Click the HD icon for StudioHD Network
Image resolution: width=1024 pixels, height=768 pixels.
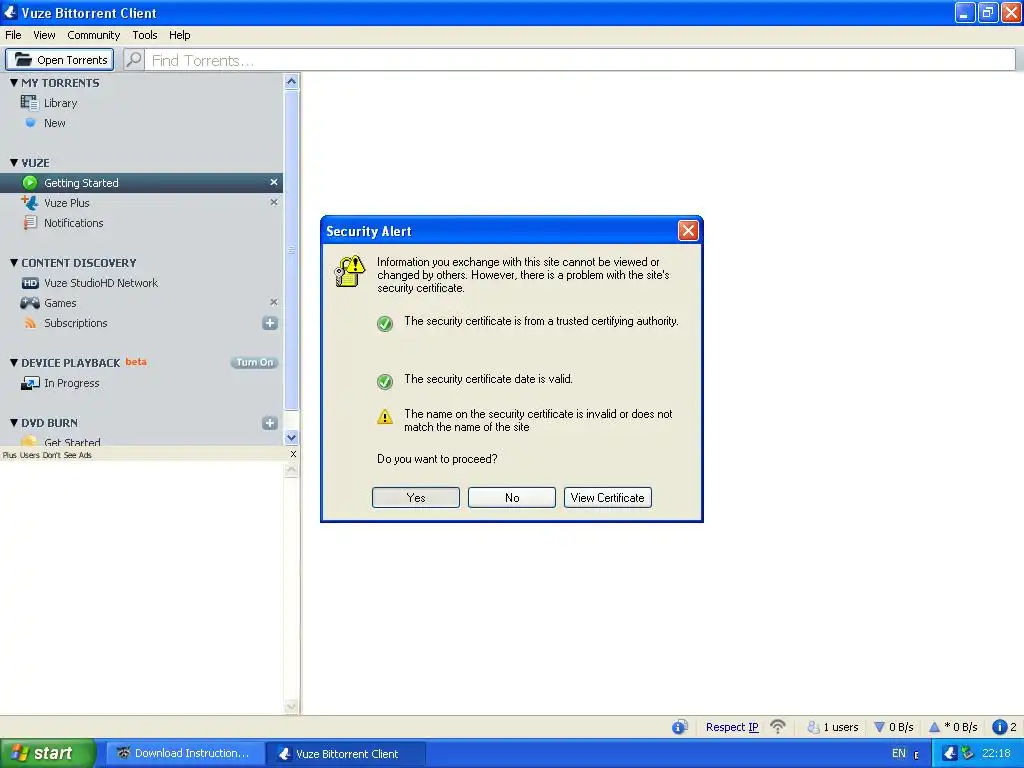click(x=30, y=283)
